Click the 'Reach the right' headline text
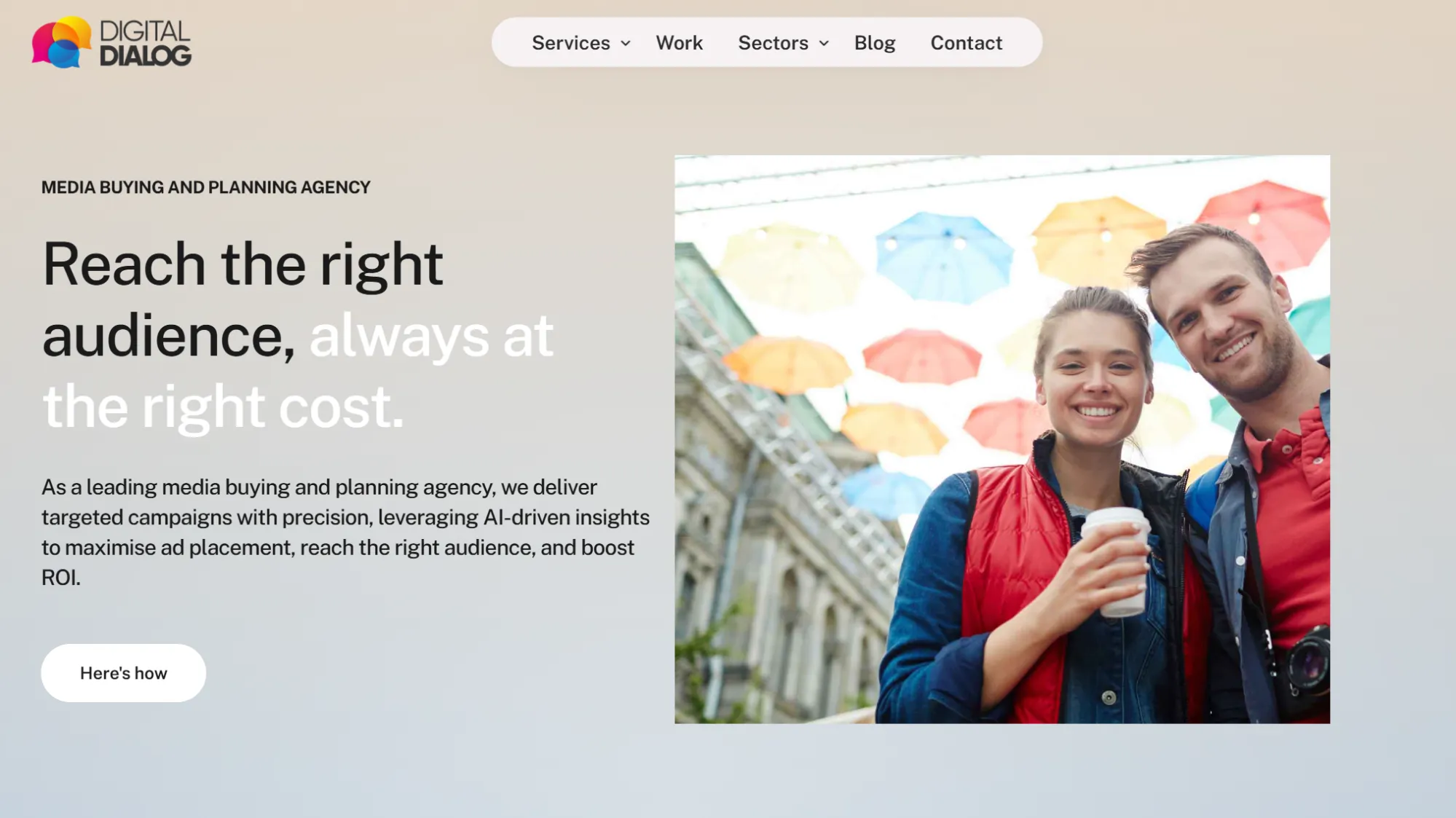This screenshot has width=1456, height=818. pyautogui.click(x=243, y=264)
